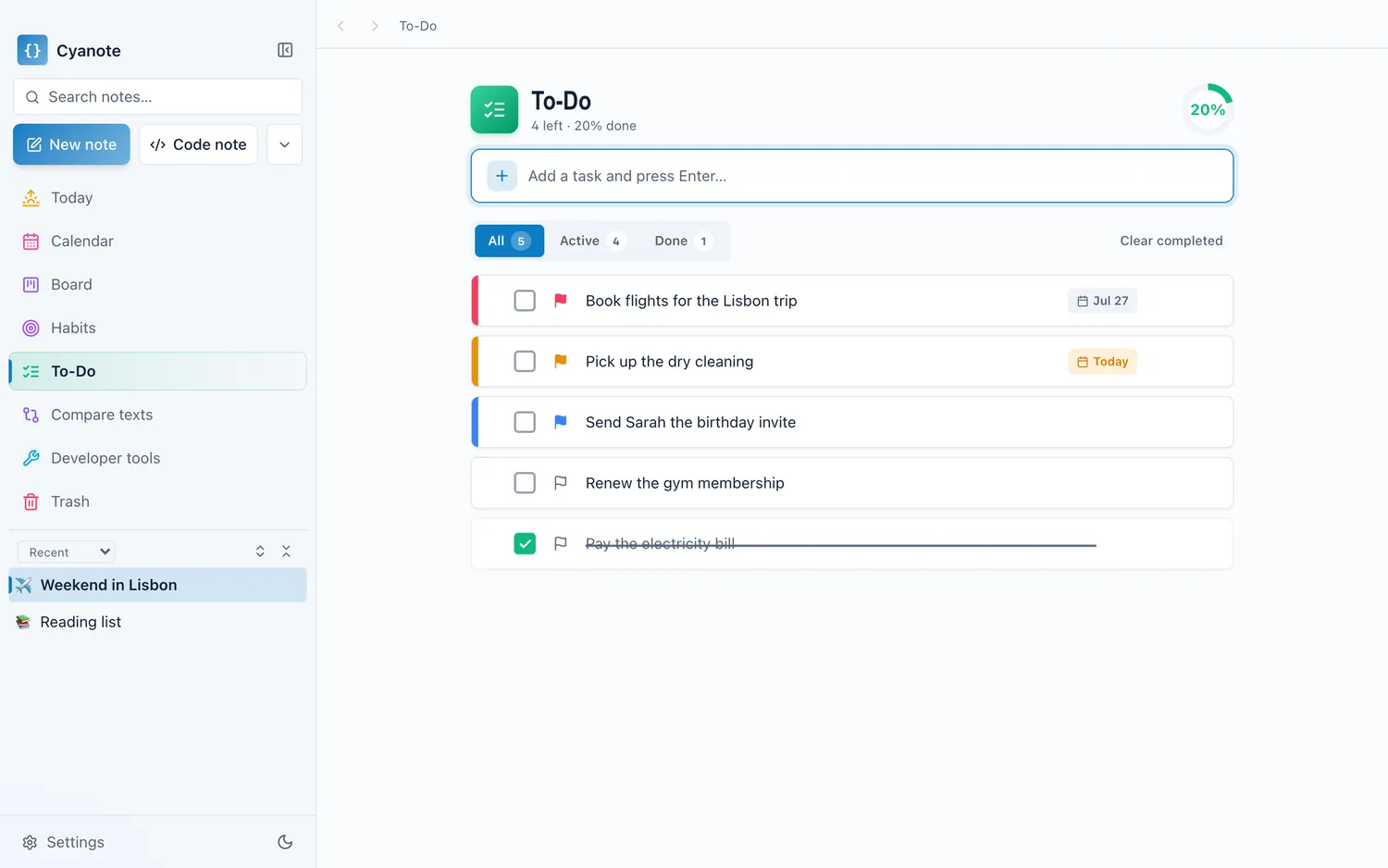Click "Send Sarah the birthday invite" text
Viewport: 1388px width, 868px height.
click(x=690, y=422)
